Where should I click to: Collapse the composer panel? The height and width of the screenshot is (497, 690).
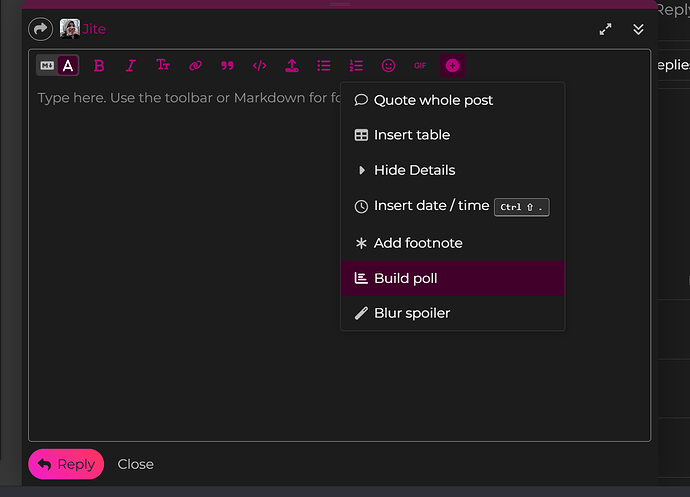pyautogui.click(x=638, y=29)
